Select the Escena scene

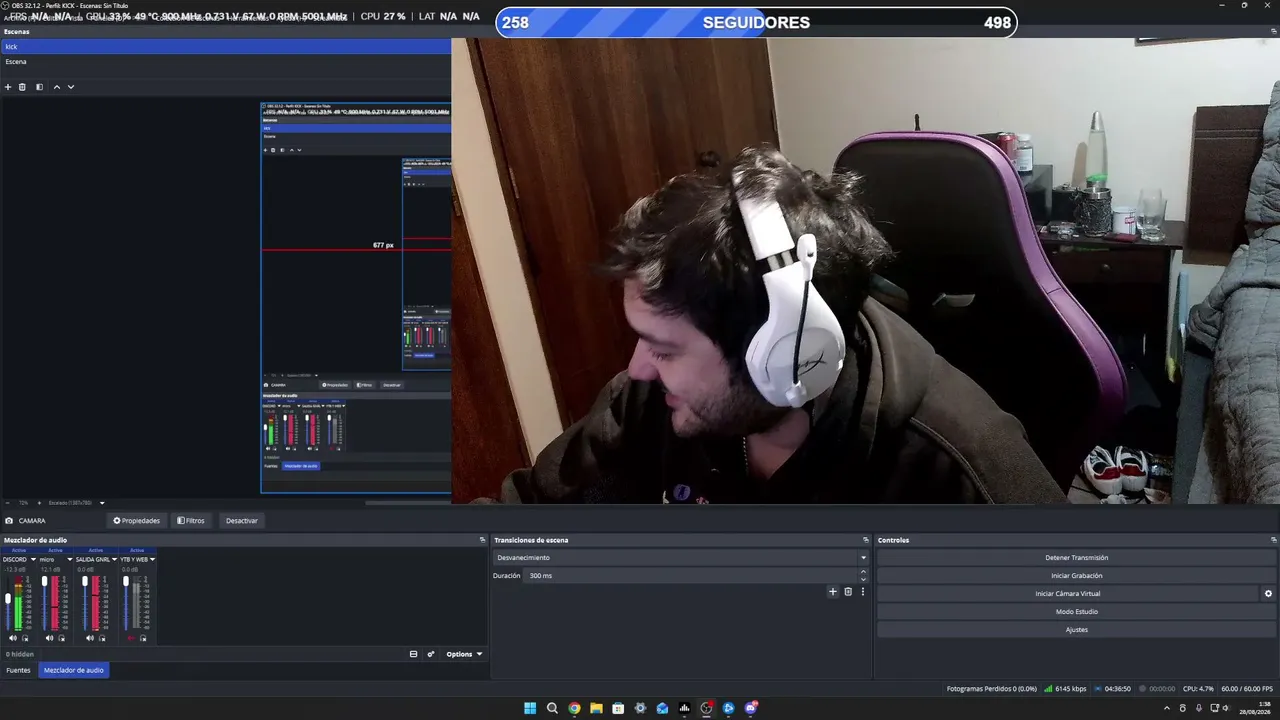pos(225,62)
